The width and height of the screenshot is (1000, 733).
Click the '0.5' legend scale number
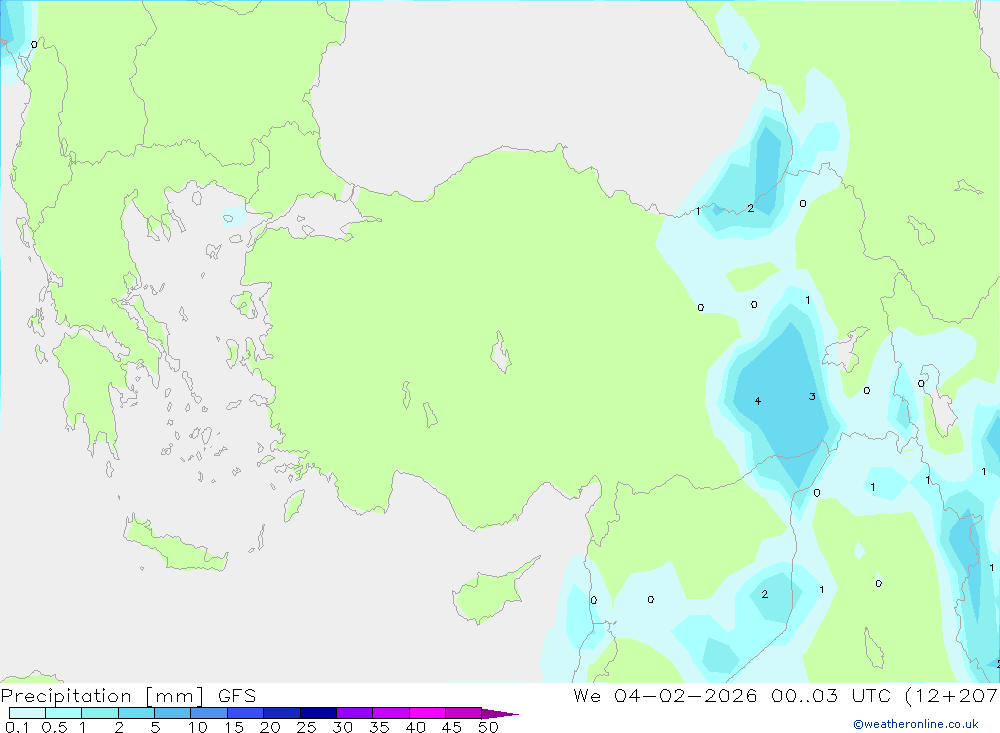(x=54, y=727)
